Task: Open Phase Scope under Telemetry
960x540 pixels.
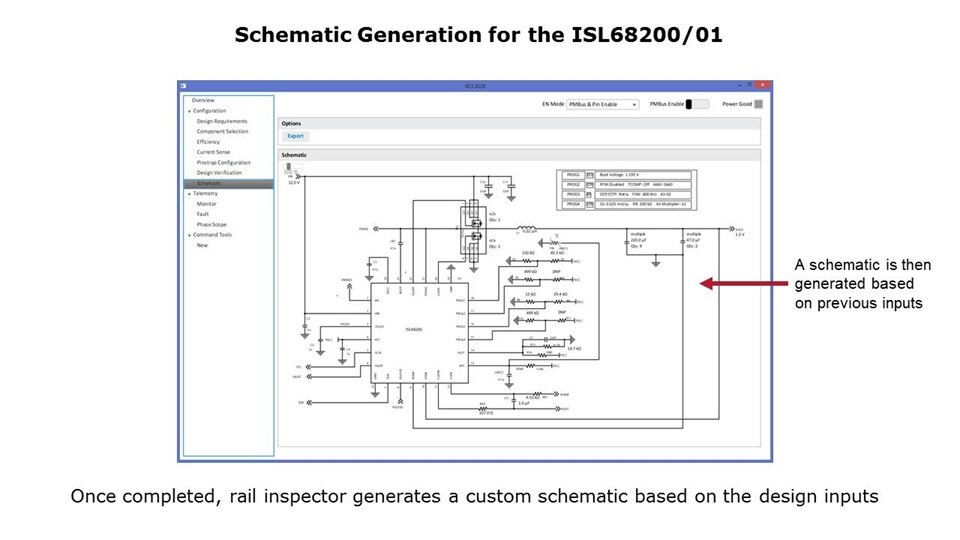Action: click(211, 225)
